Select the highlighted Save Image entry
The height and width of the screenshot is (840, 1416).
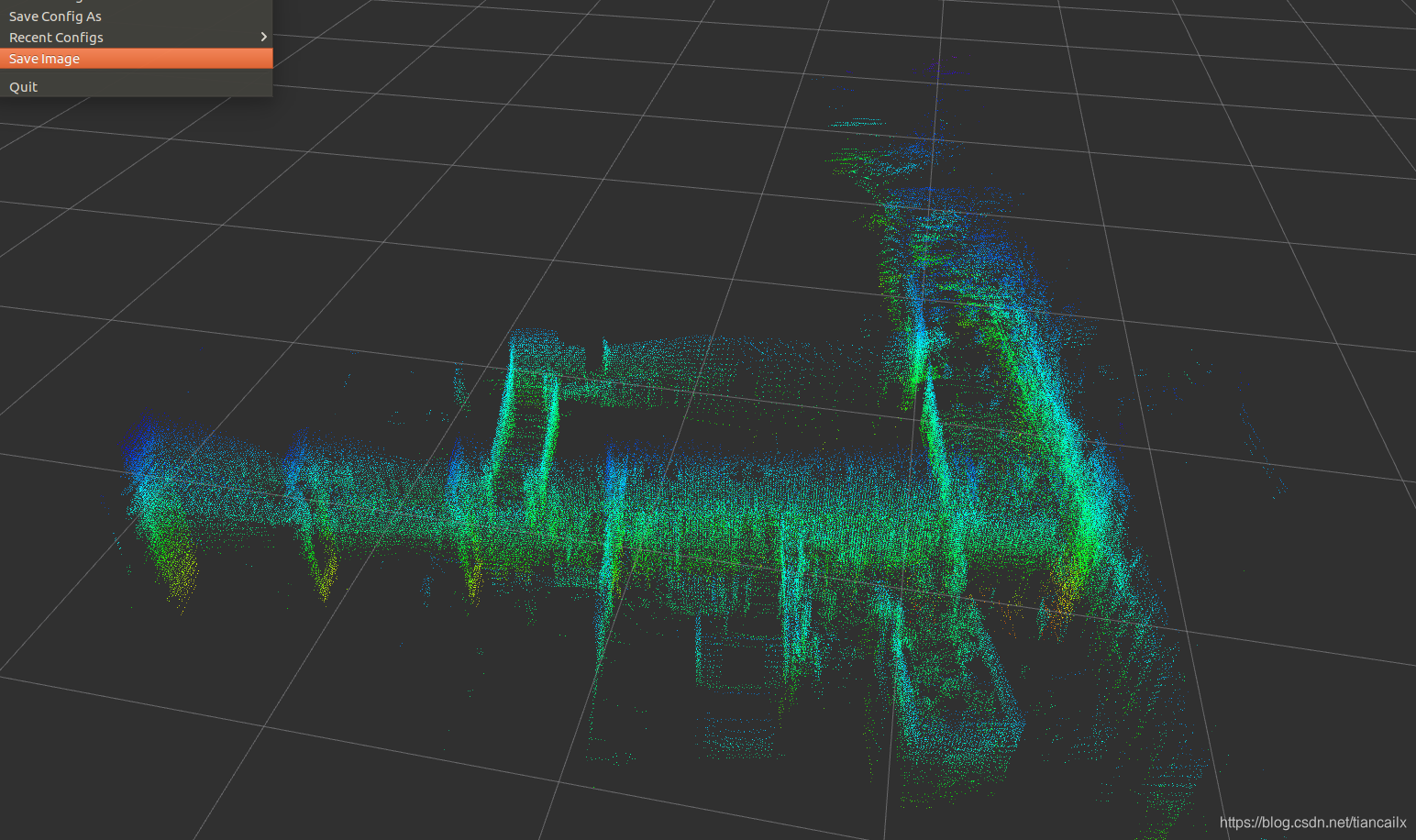136,59
